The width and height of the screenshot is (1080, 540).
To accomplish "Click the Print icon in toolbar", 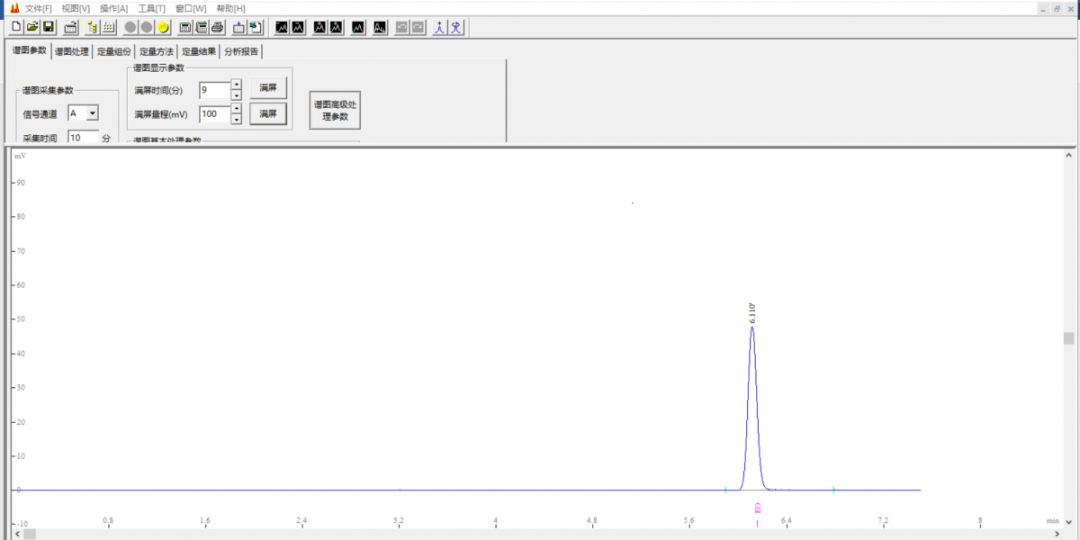I will coord(217,27).
